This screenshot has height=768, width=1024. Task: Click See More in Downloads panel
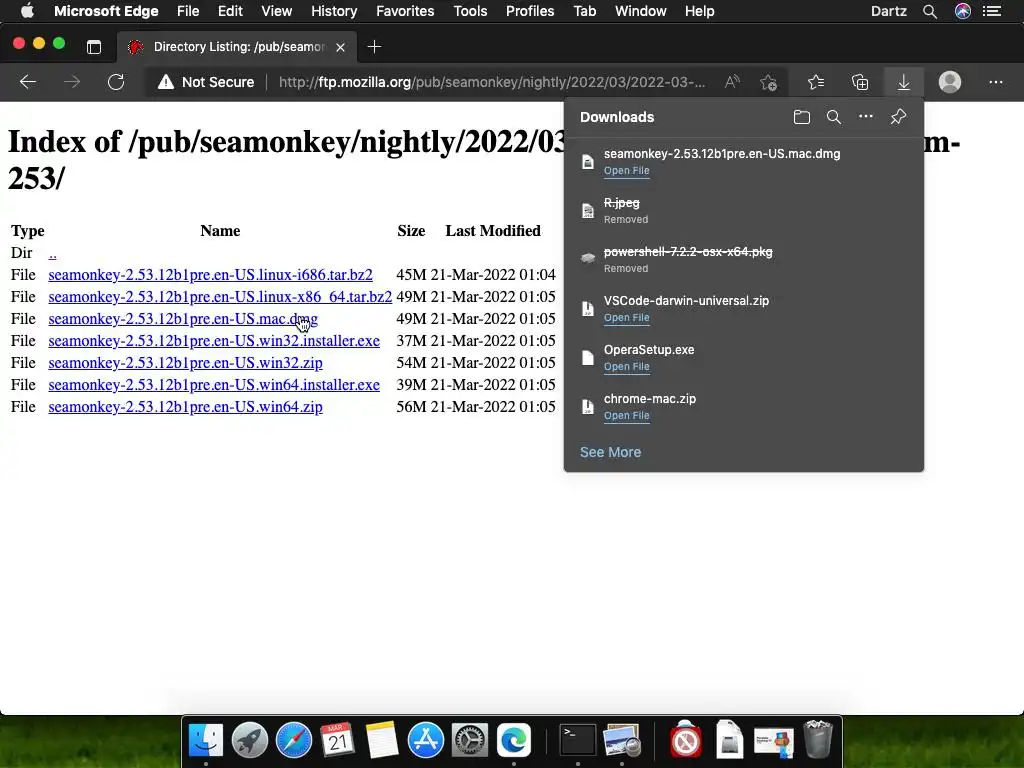(610, 452)
